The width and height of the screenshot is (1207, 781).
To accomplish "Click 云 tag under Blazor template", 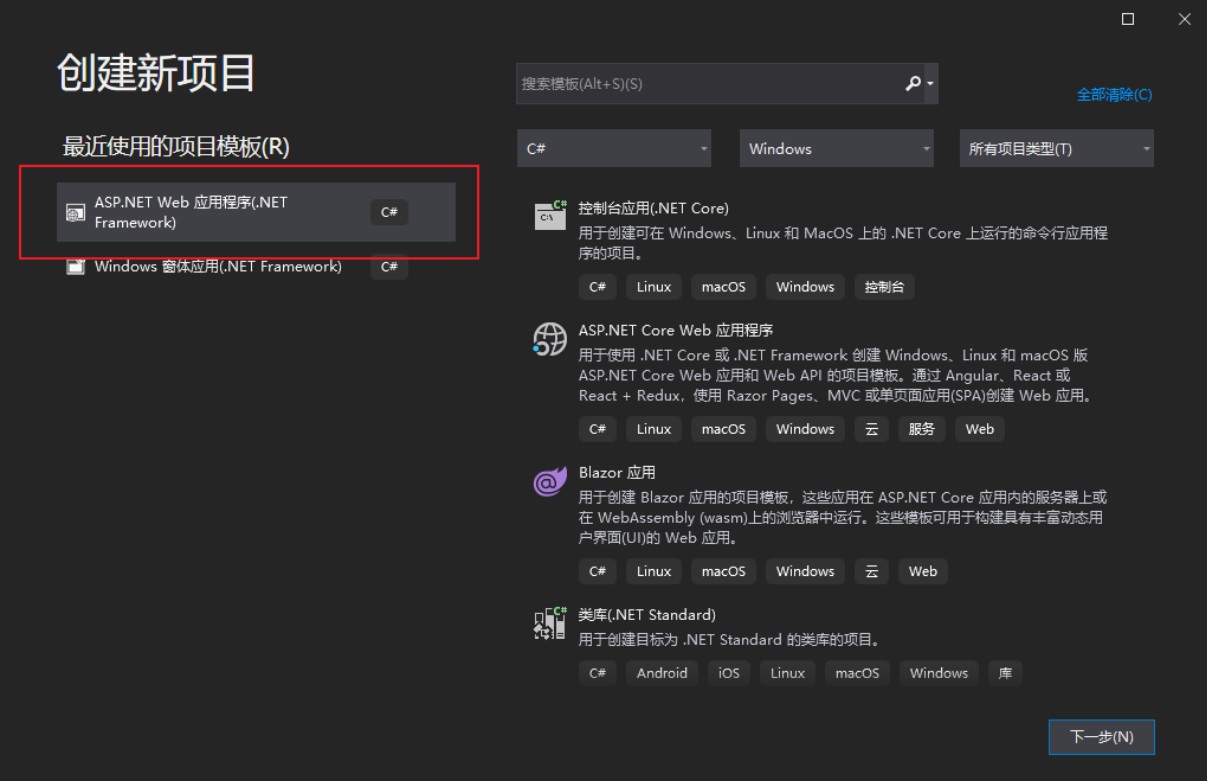I will pos(871,571).
